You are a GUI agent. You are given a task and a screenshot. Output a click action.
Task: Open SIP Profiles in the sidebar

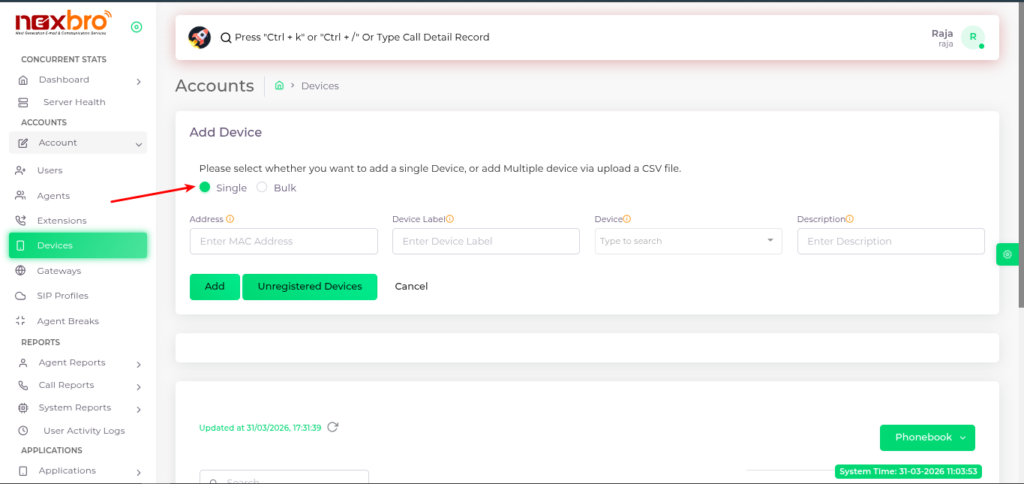click(x=62, y=296)
